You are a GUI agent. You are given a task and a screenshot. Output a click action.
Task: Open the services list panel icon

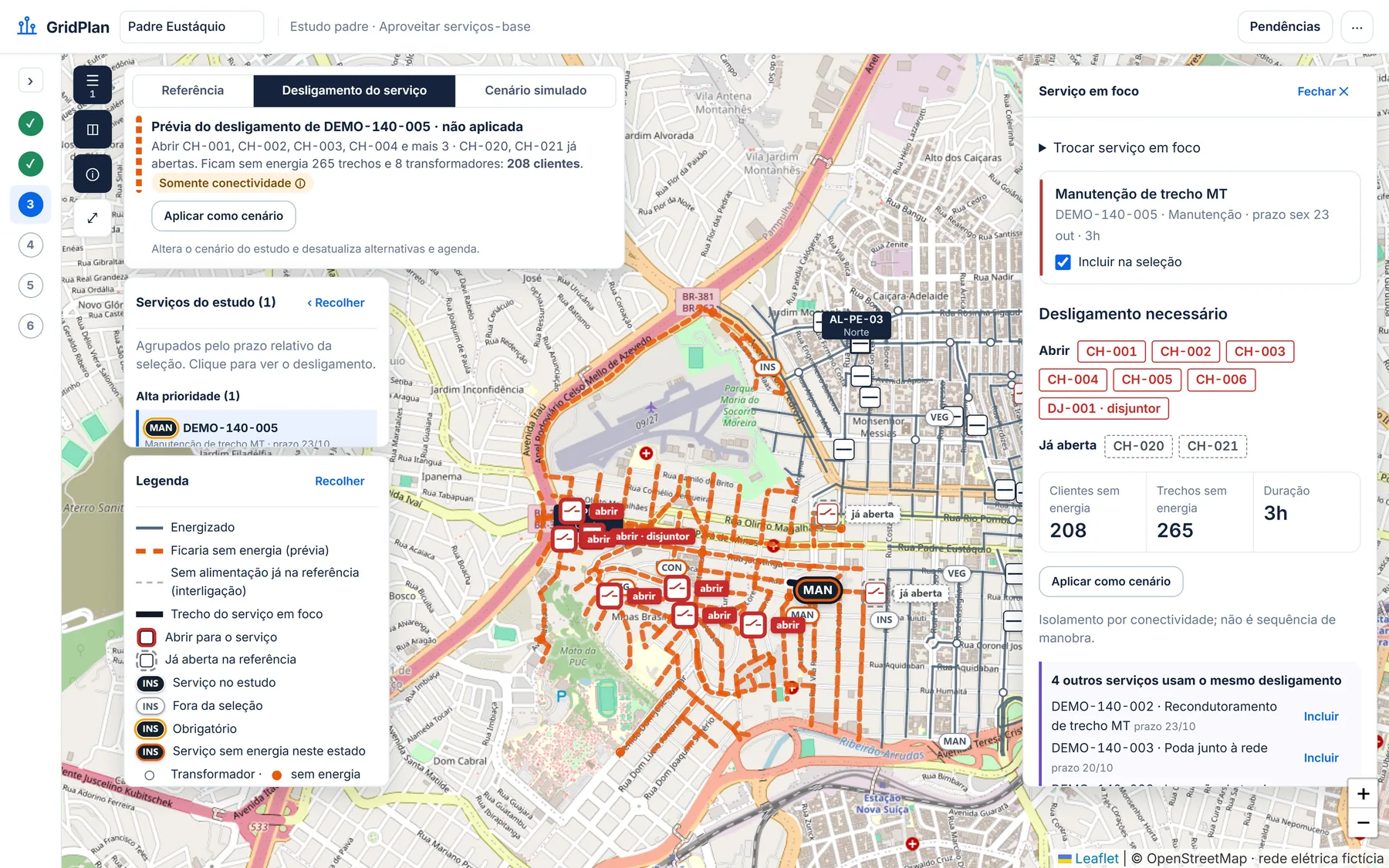click(93, 85)
